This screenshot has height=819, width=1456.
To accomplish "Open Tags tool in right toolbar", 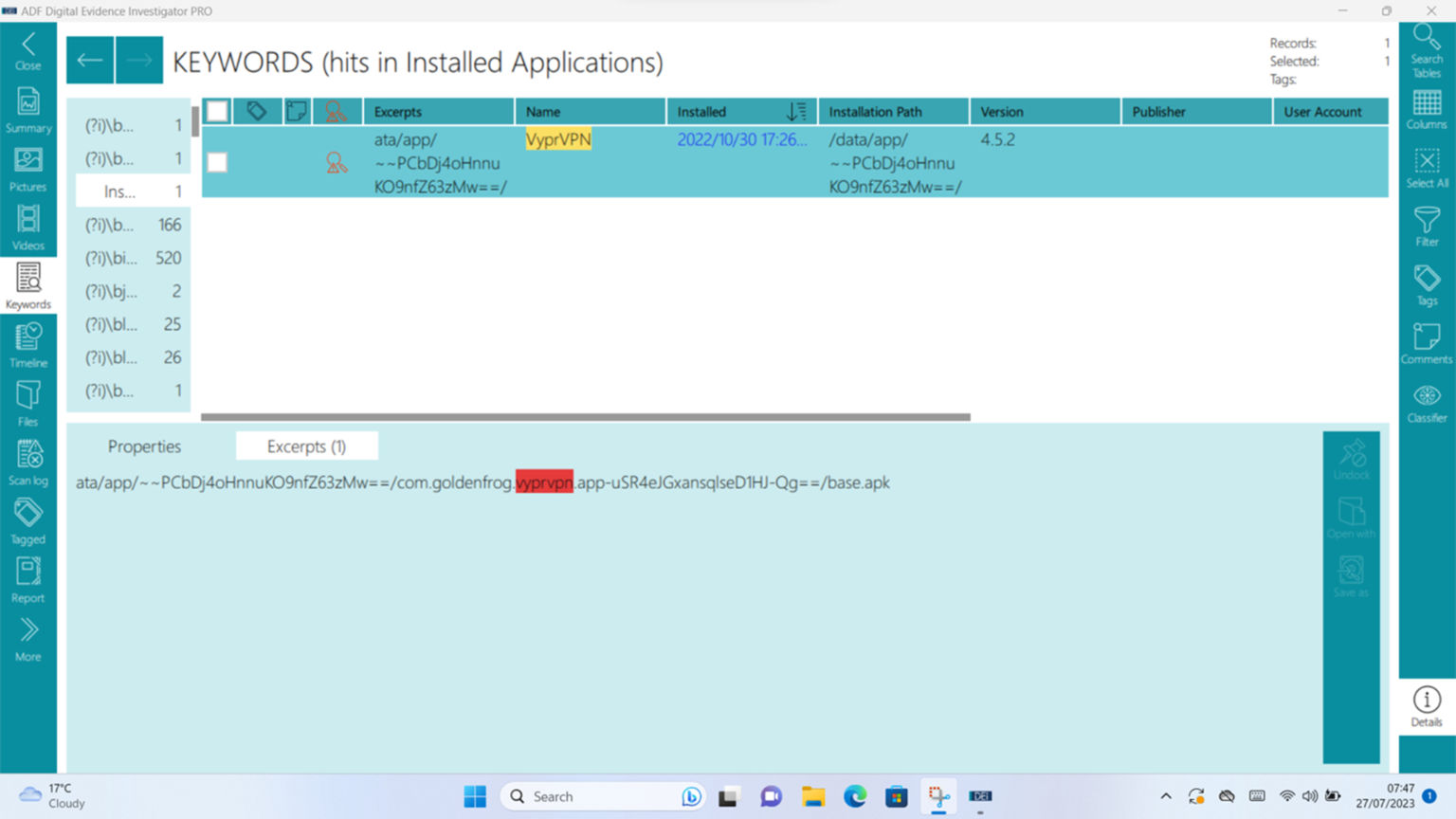I will pyautogui.click(x=1427, y=286).
